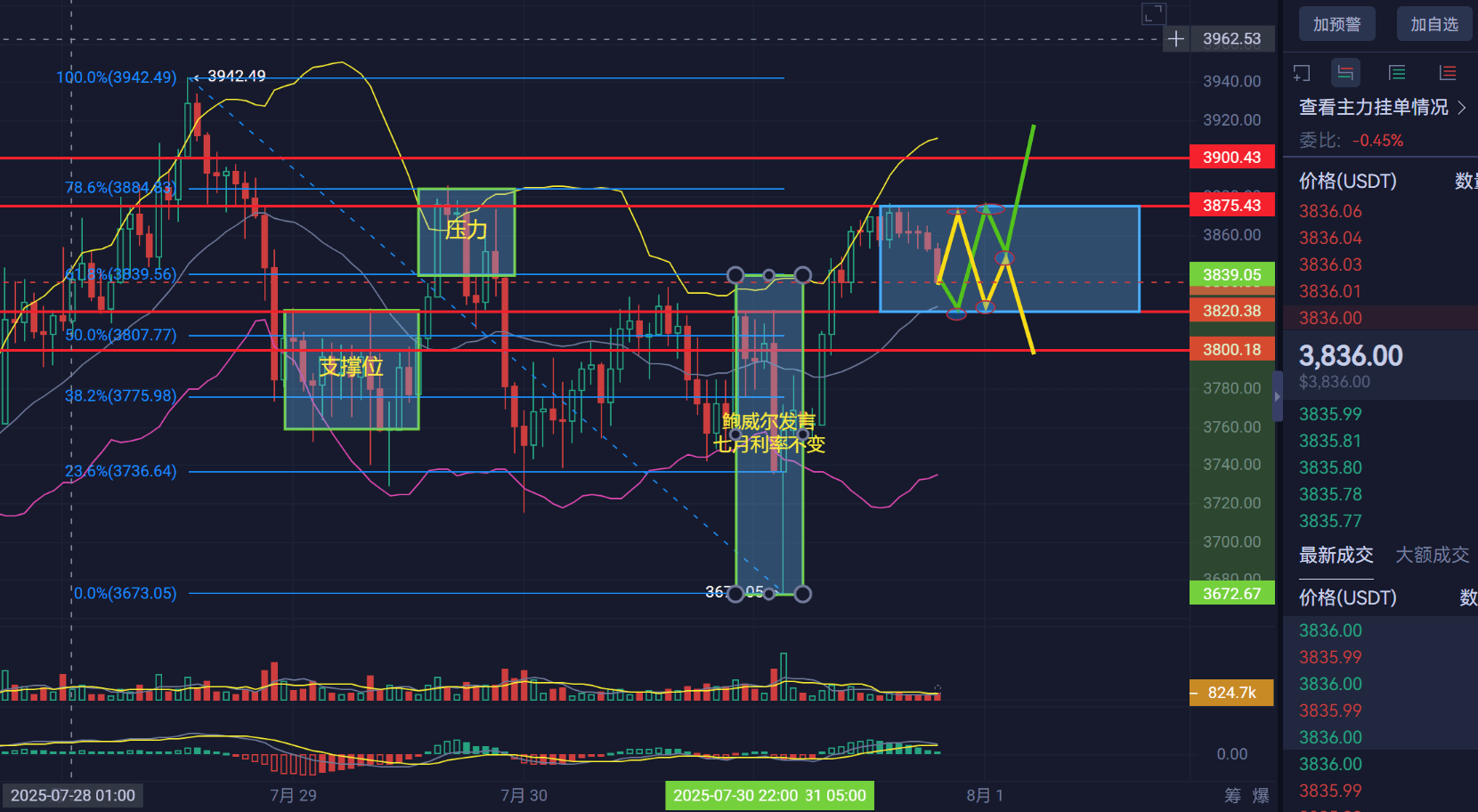The image size is (1478, 812).
Task: Click the 价格(USDT) order book column header
Action: 1348,182
